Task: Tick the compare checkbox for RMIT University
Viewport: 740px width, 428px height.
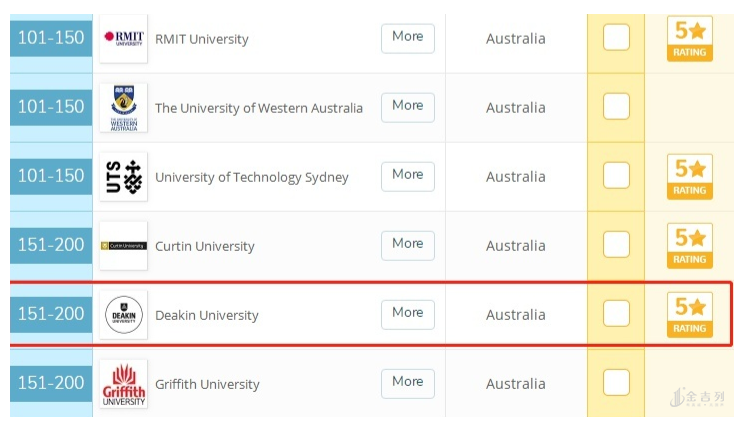Action: tap(616, 38)
